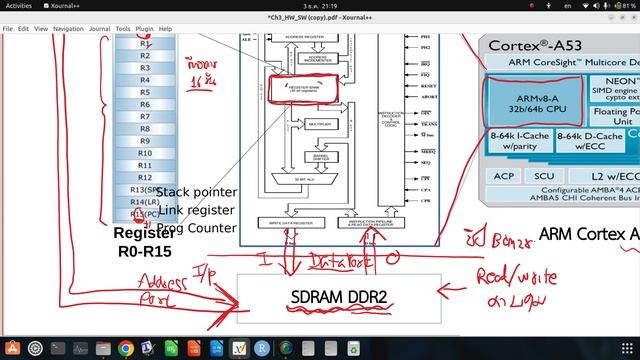Open the volume indicator in the top bar

pyautogui.click(x=596, y=6)
